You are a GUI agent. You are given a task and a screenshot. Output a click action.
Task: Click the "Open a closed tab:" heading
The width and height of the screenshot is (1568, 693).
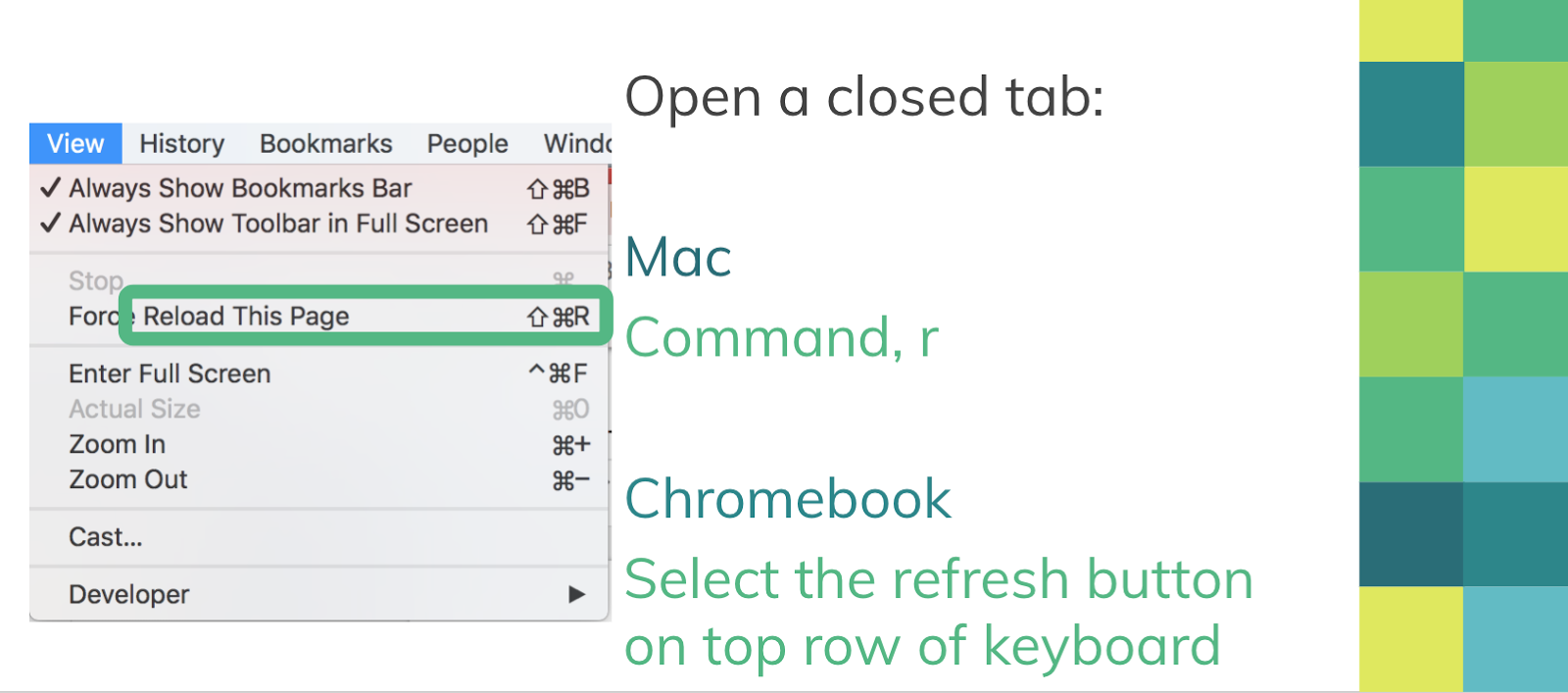864,97
